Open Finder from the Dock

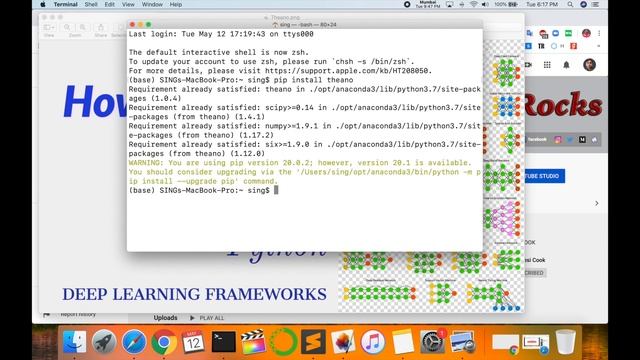[x=75, y=341]
